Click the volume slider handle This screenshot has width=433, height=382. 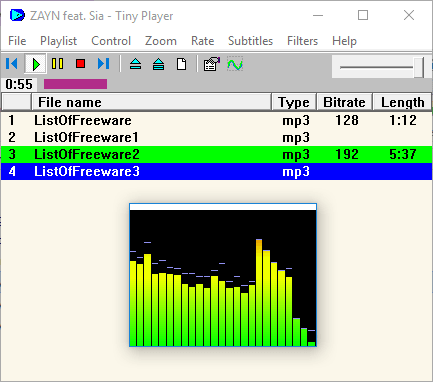[419, 67]
